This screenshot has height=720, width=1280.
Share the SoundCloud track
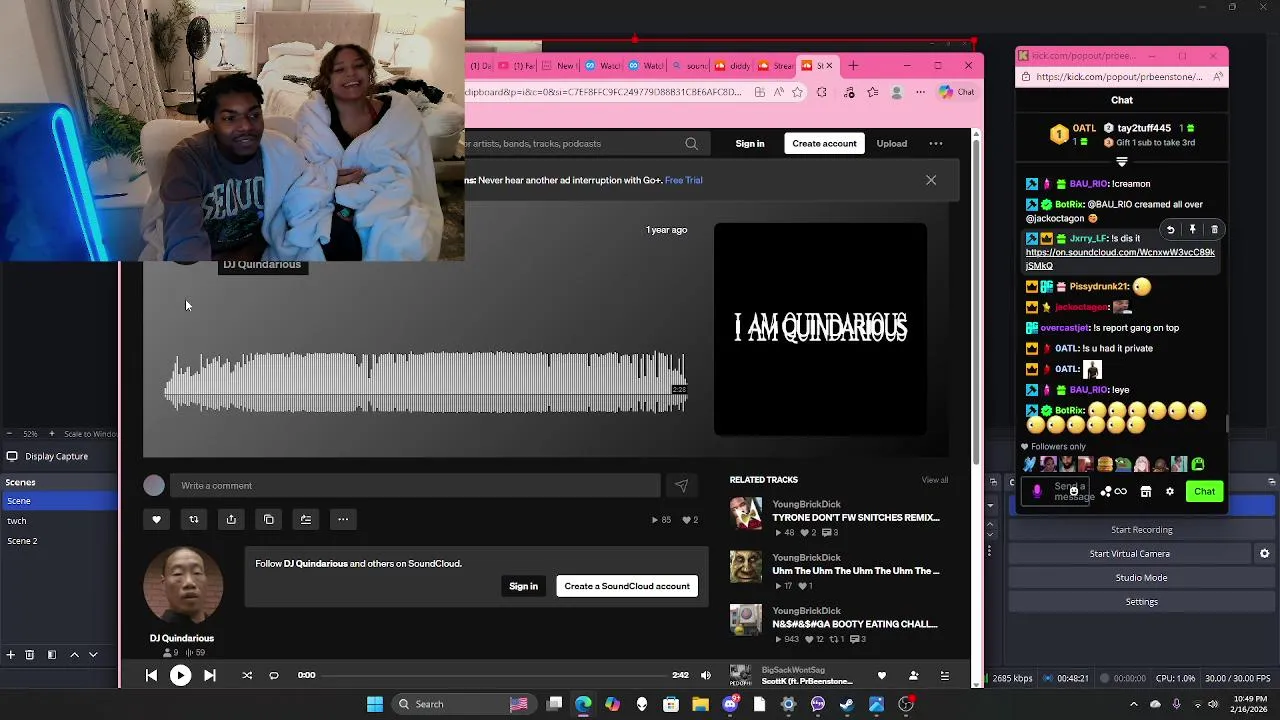coord(231,519)
